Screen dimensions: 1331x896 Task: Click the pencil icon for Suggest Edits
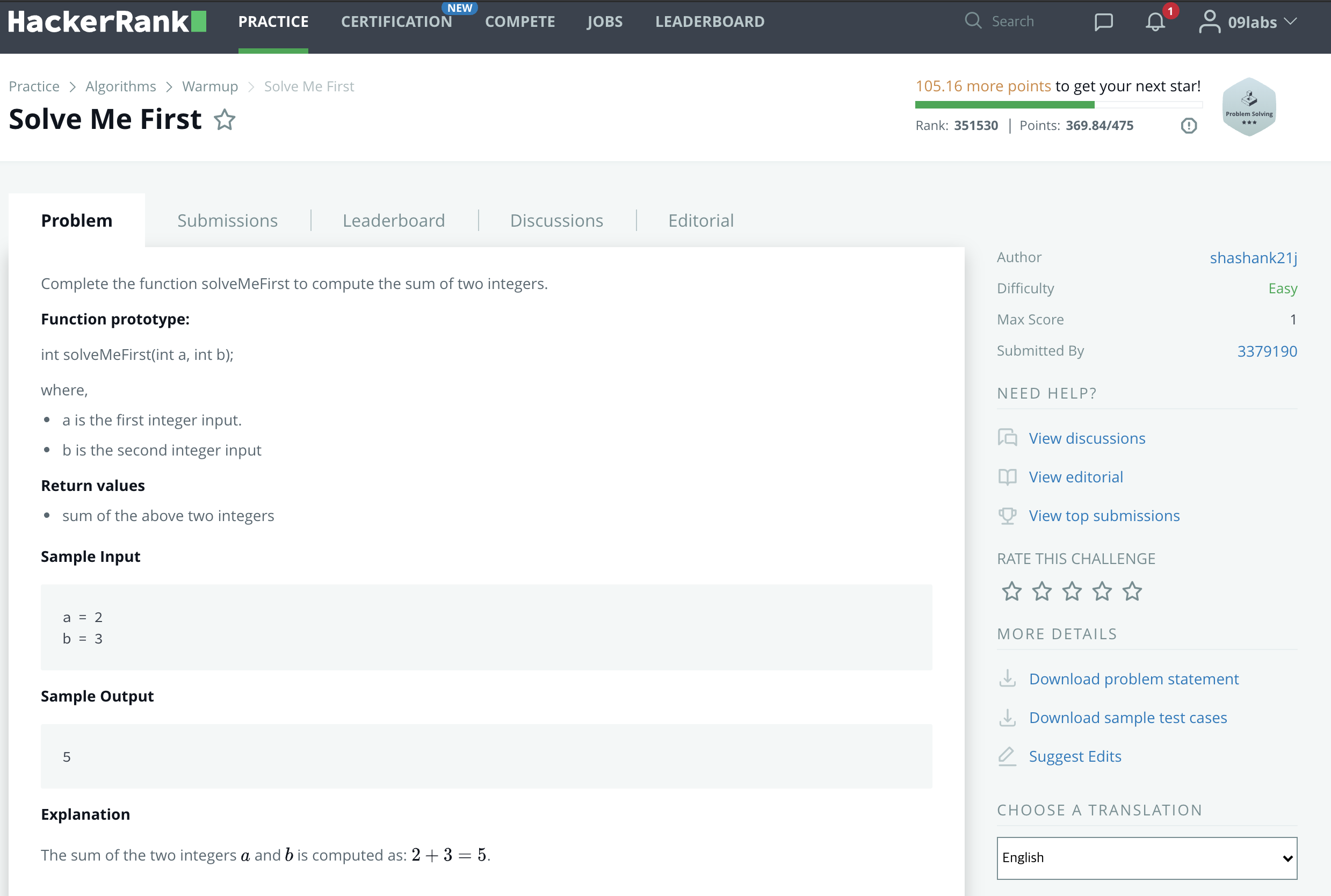pos(1007,756)
